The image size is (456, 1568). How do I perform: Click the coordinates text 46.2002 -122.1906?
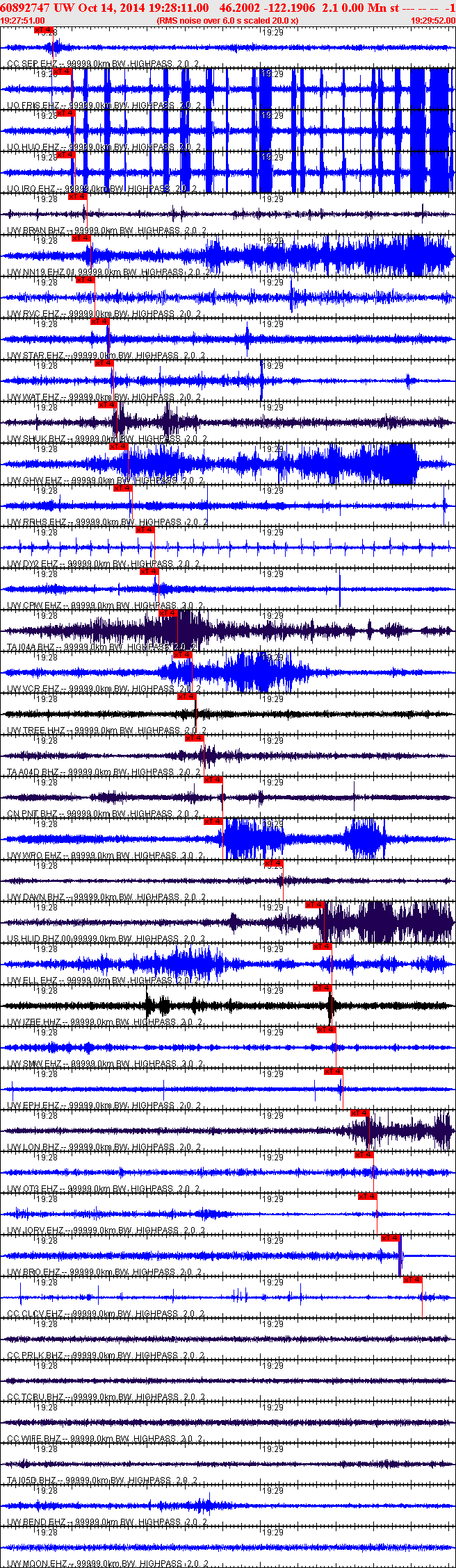pos(266,7)
